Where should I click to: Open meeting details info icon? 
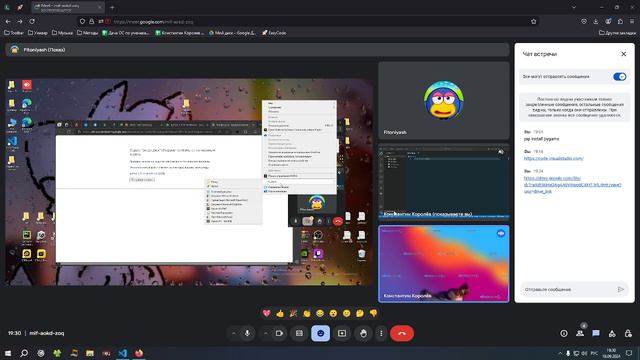[564, 333]
